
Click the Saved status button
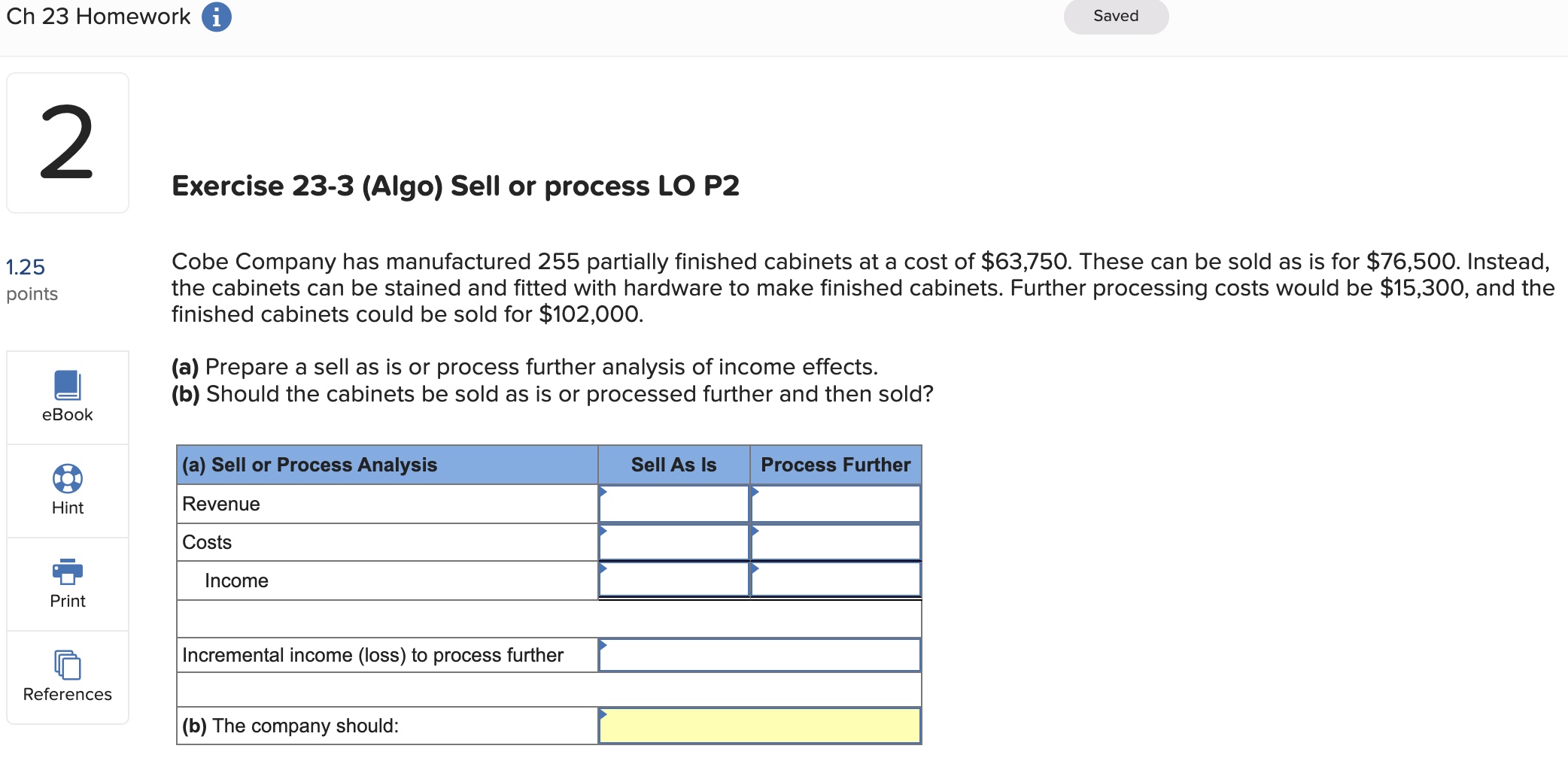point(1116,16)
